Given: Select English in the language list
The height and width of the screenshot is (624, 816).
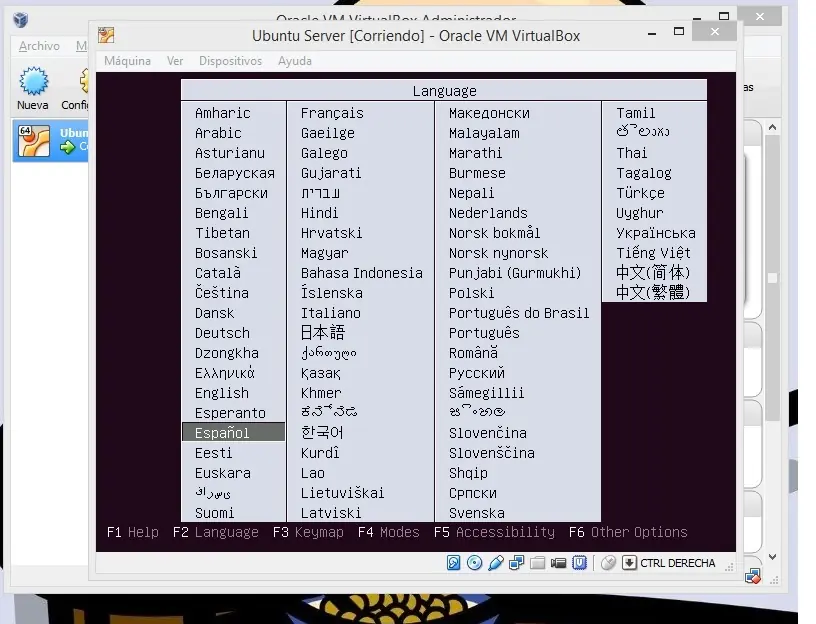Looking at the screenshot, I should (222, 393).
